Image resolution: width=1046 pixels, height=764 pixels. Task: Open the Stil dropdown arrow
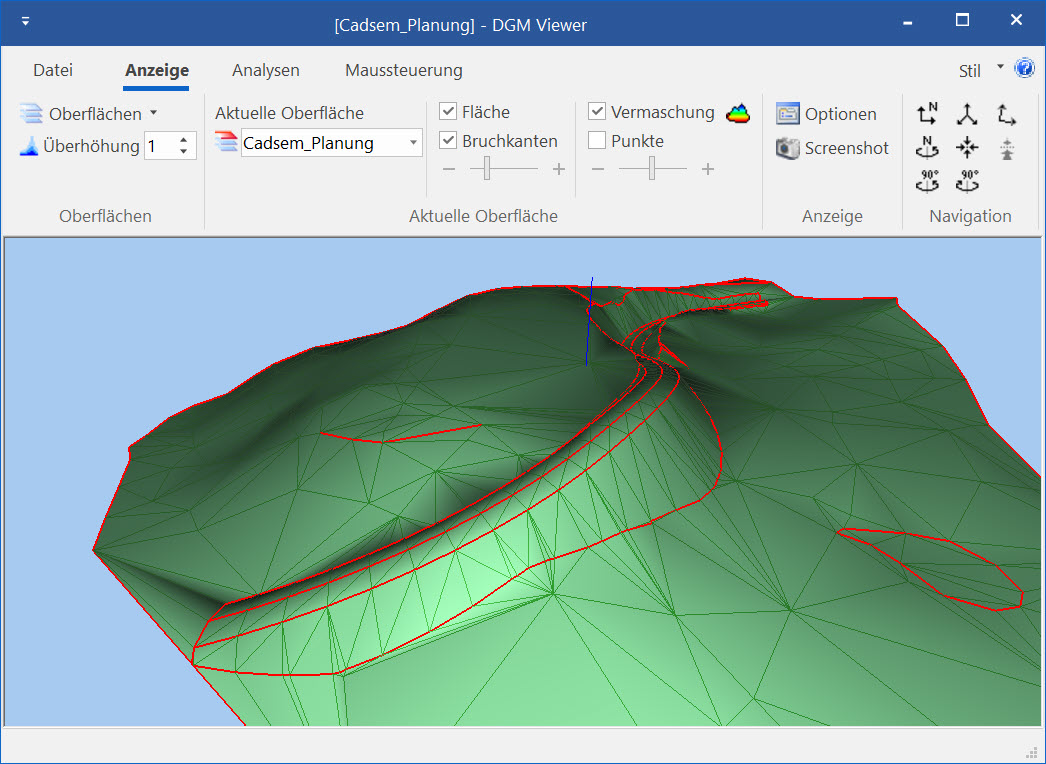(1001, 68)
